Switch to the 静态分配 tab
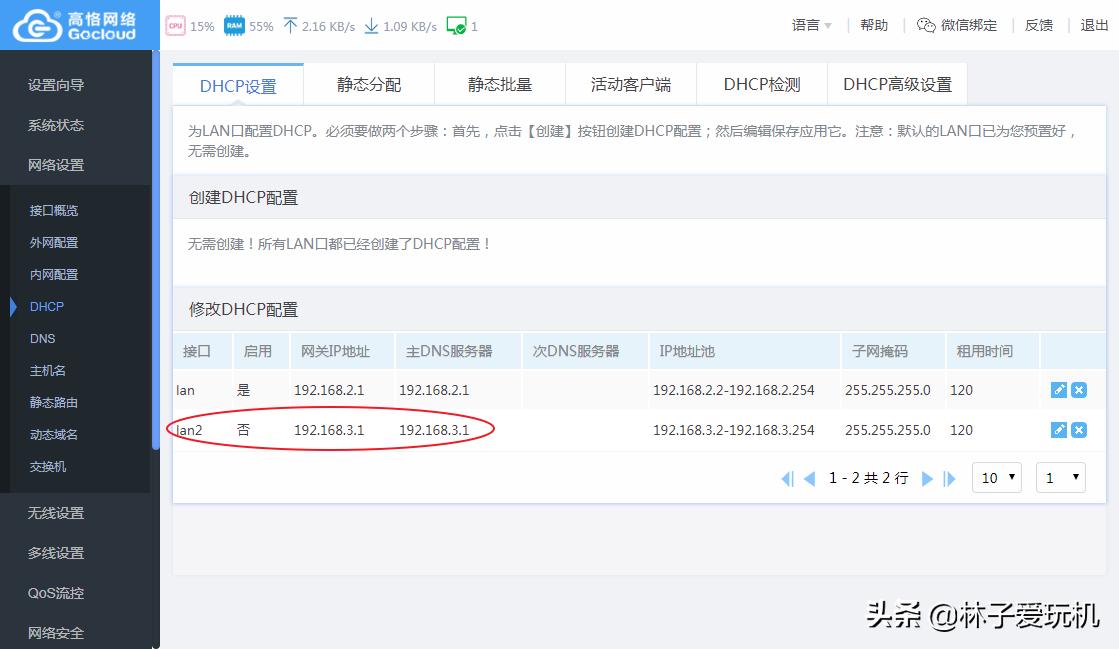The width and height of the screenshot is (1119, 649). pyautogui.click(x=369, y=85)
